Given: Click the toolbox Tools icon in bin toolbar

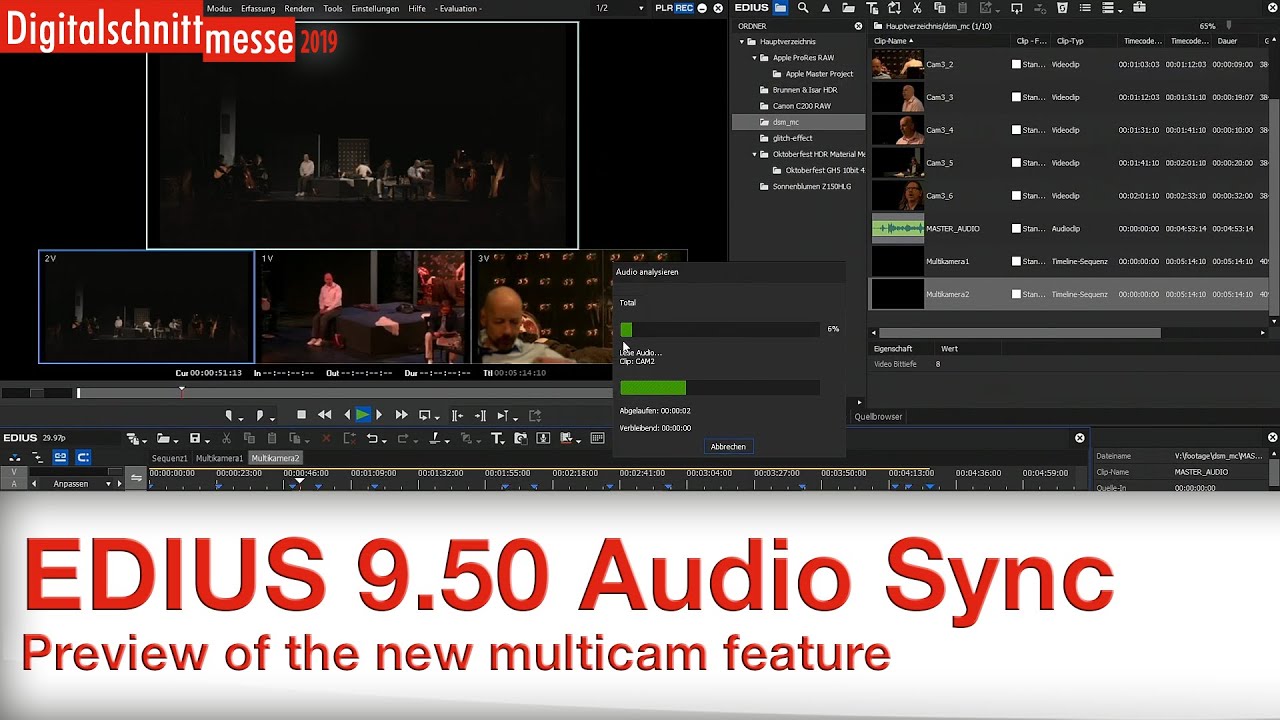Looking at the screenshot, I should (1139, 8).
